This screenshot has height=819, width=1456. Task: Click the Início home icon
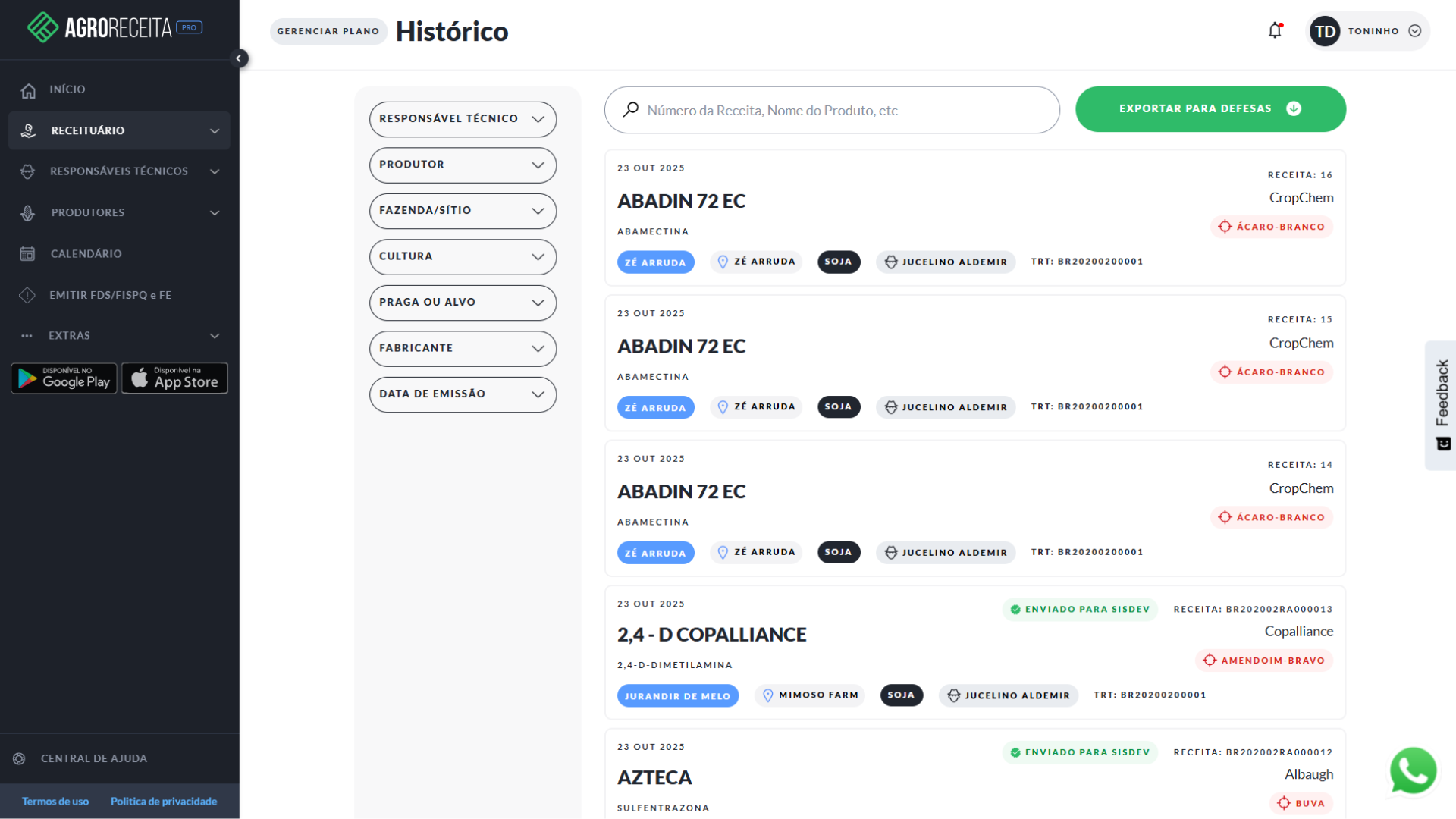[28, 90]
